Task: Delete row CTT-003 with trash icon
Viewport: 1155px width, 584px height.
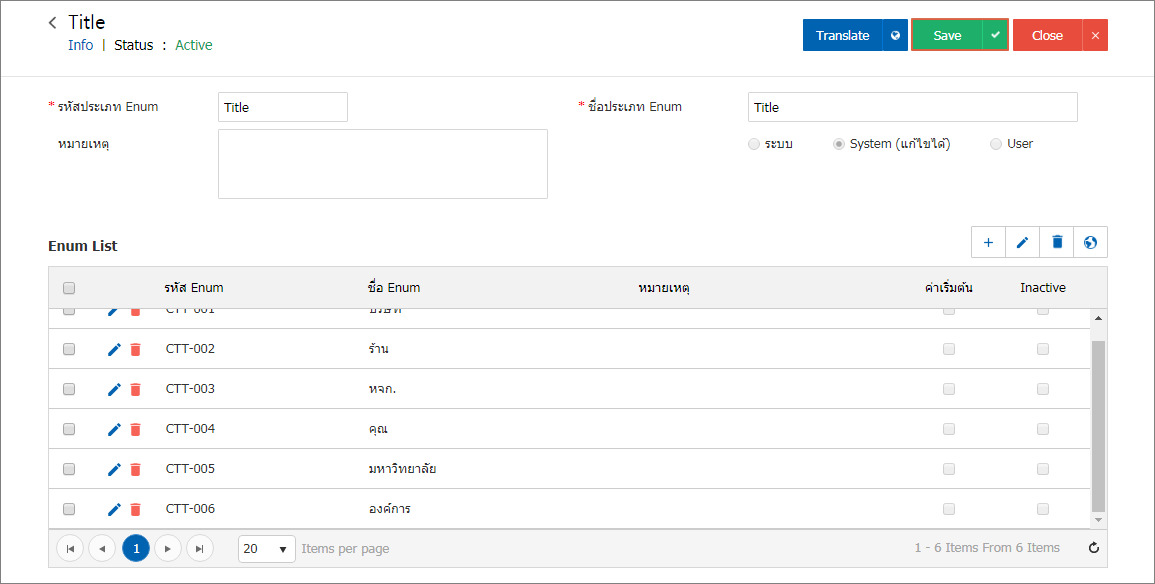Action: point(136,389)
